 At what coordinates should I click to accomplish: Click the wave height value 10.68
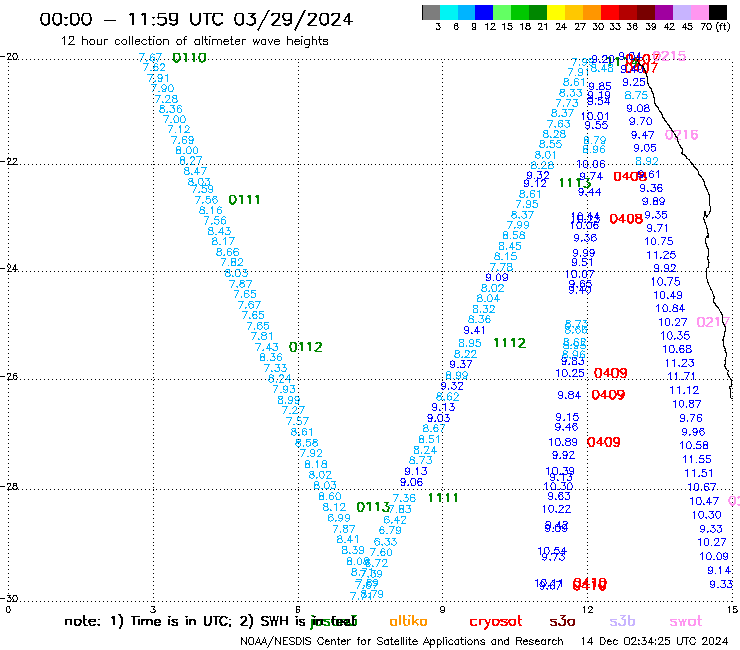coord(677,349)
